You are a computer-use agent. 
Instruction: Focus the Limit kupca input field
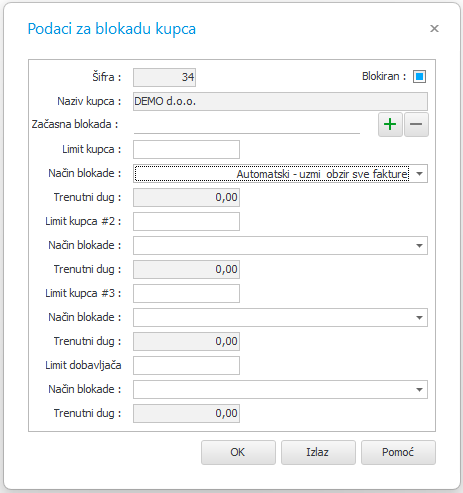(x=186, y=149)
